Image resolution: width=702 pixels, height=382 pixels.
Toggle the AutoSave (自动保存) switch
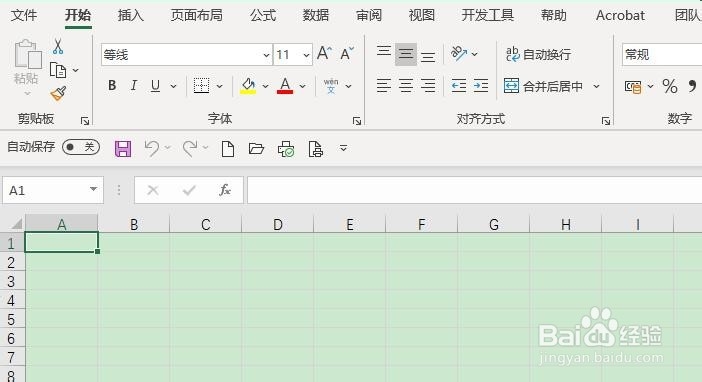[x=81, y=147]
